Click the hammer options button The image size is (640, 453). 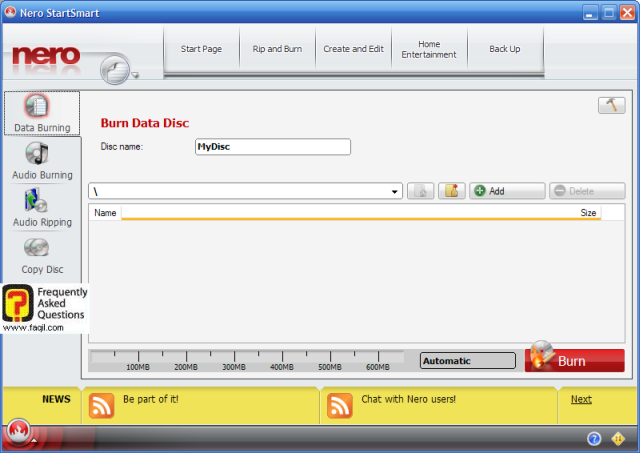pyautogui.click(x=611, y=105)
